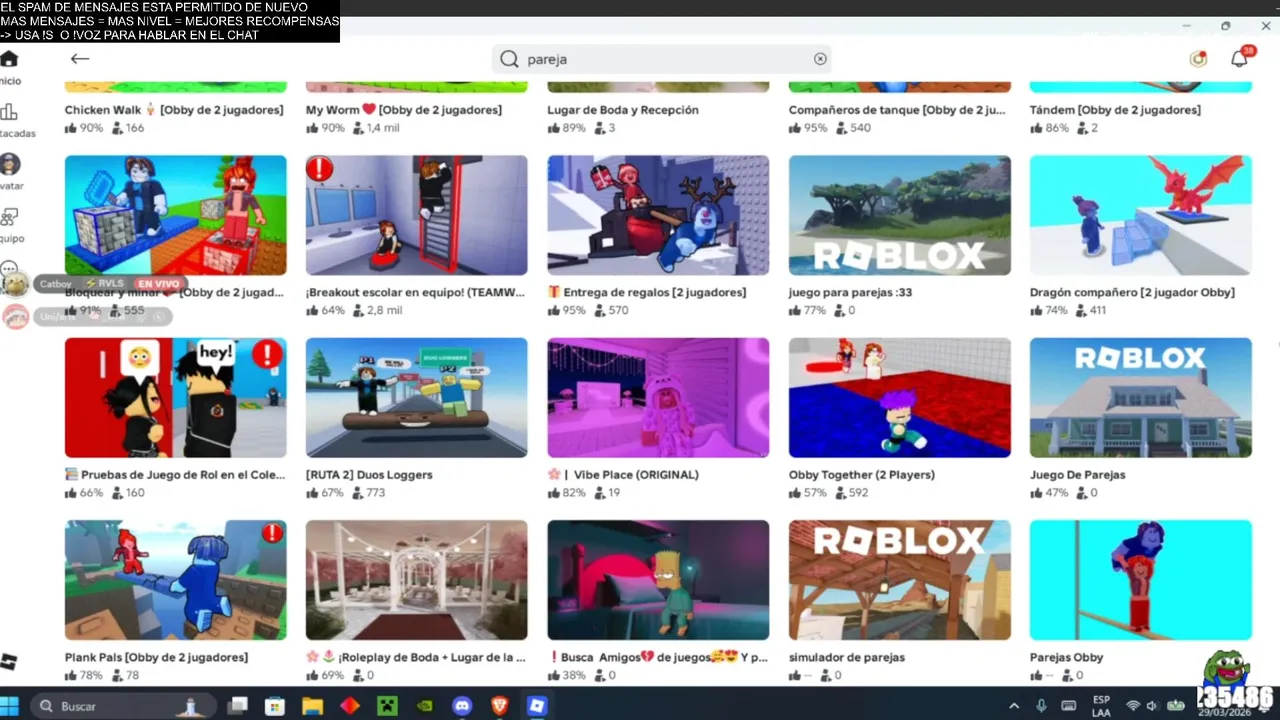Viewport: 1280px width, 720px height.
Task: Open [RUTA 2] Duos Loggers thumbnail
Action: [417, 397]
